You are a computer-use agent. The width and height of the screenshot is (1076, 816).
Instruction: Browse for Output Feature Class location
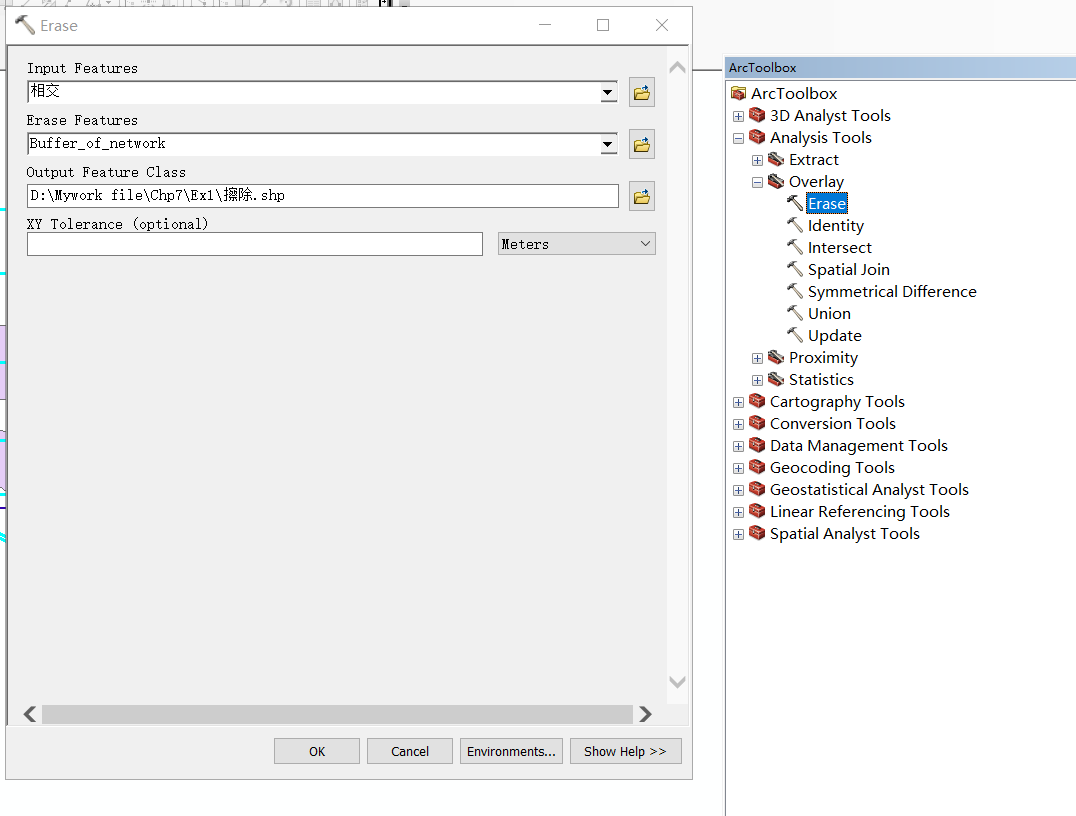641,196
